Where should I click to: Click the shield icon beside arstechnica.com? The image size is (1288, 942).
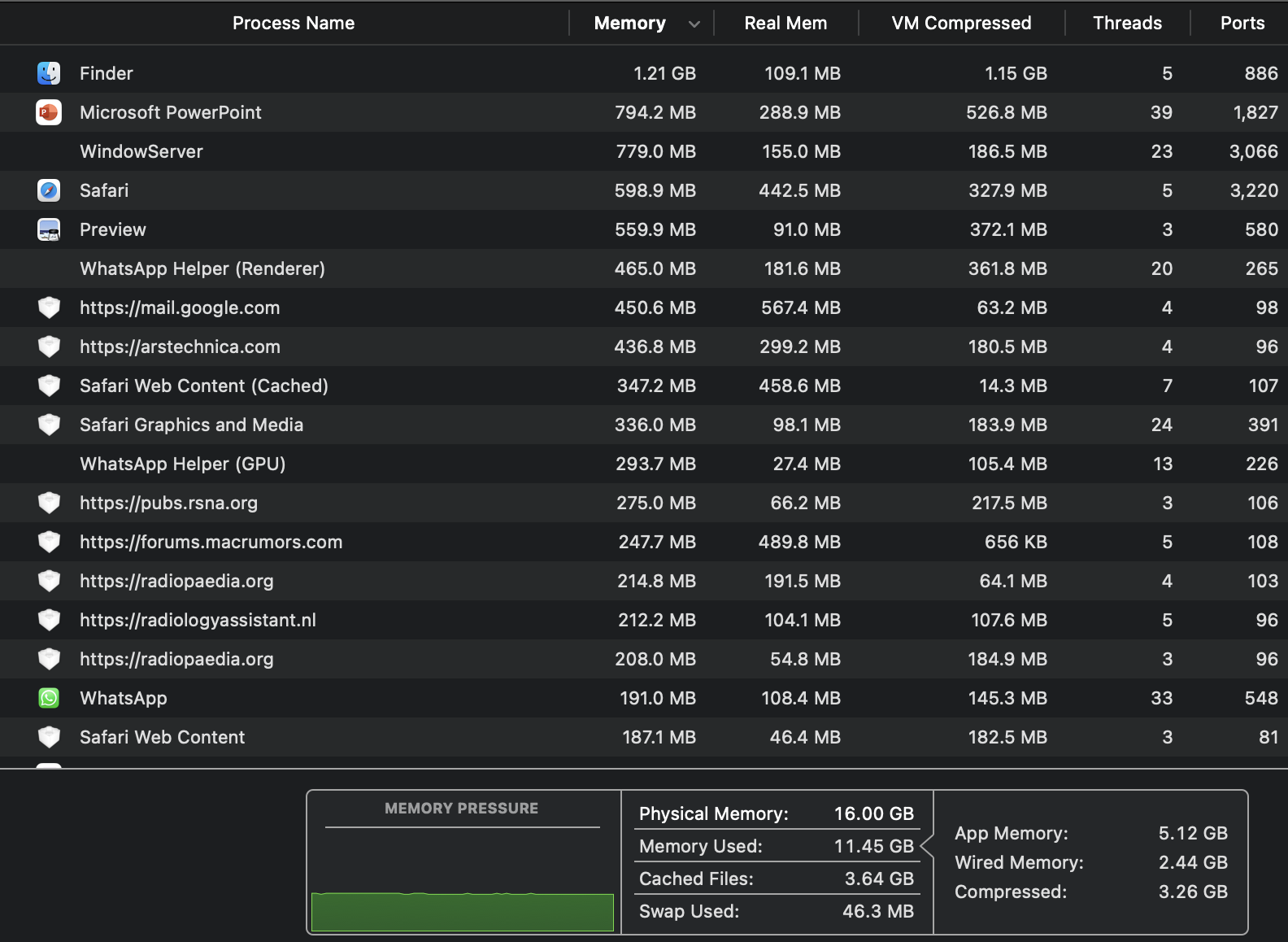click(49, 347)
